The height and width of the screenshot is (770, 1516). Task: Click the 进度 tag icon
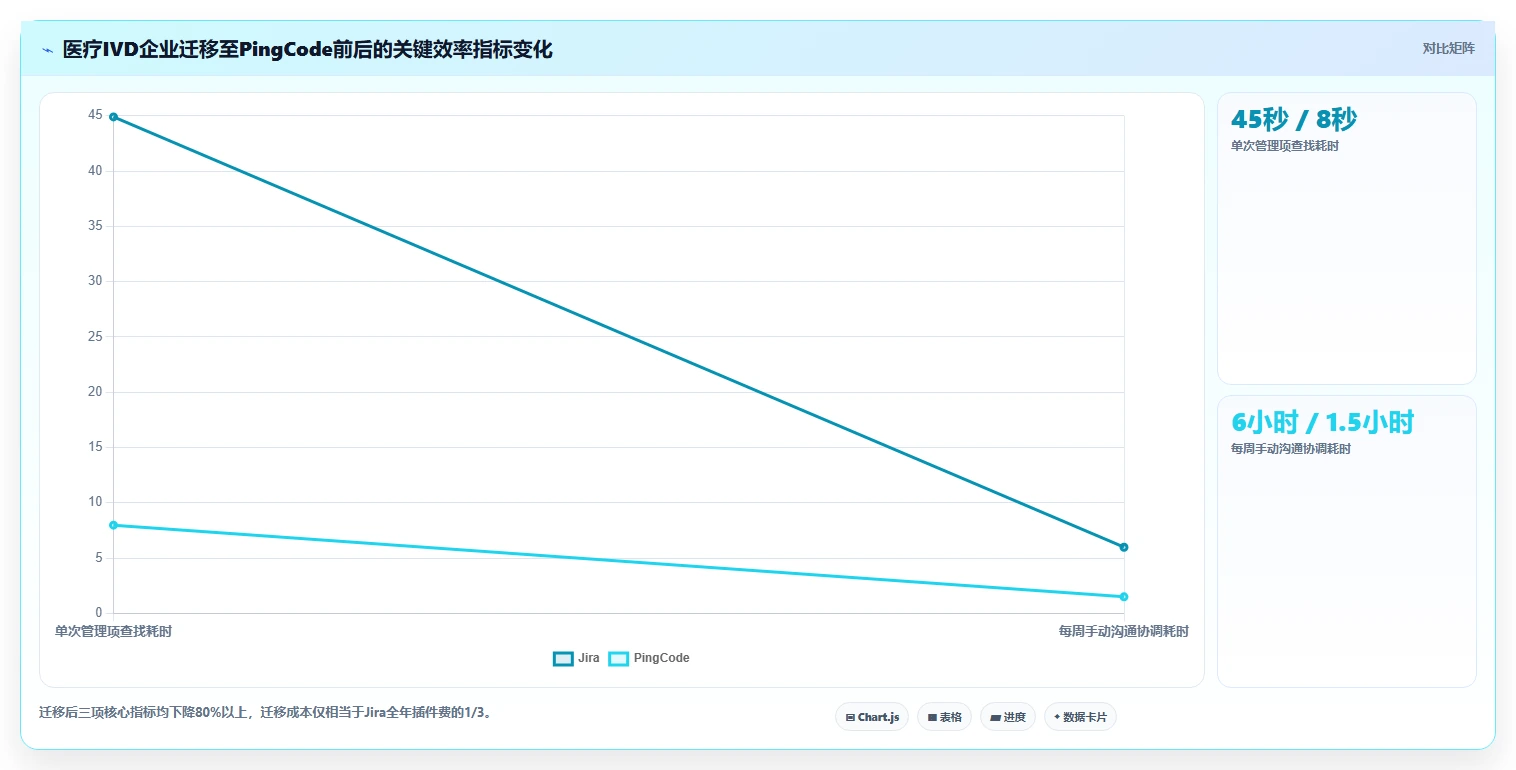996,717
